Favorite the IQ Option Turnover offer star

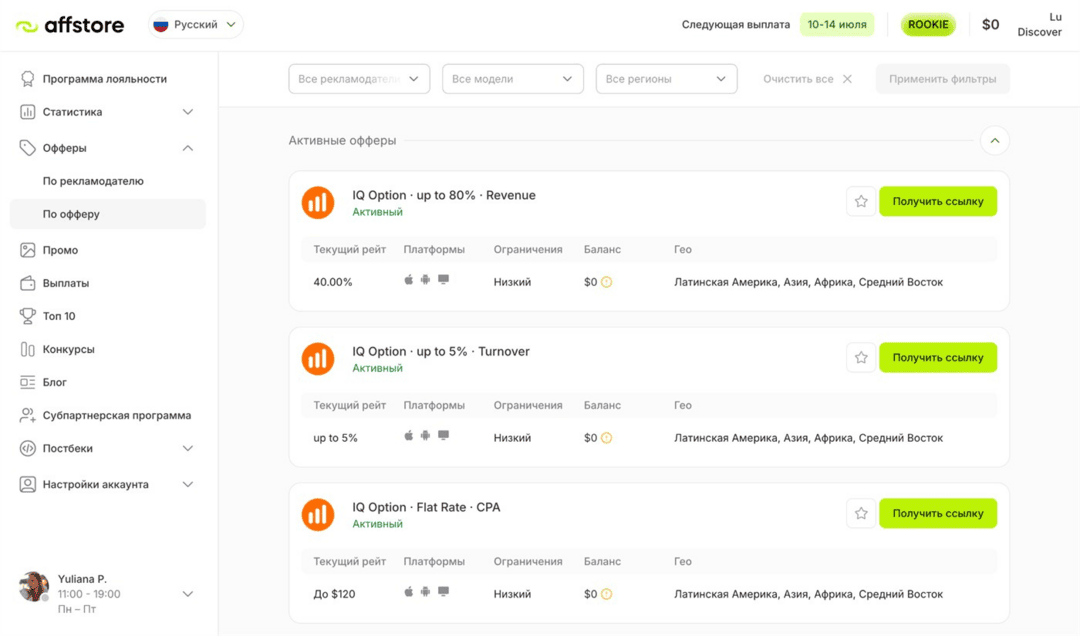[x=861, y=358]
